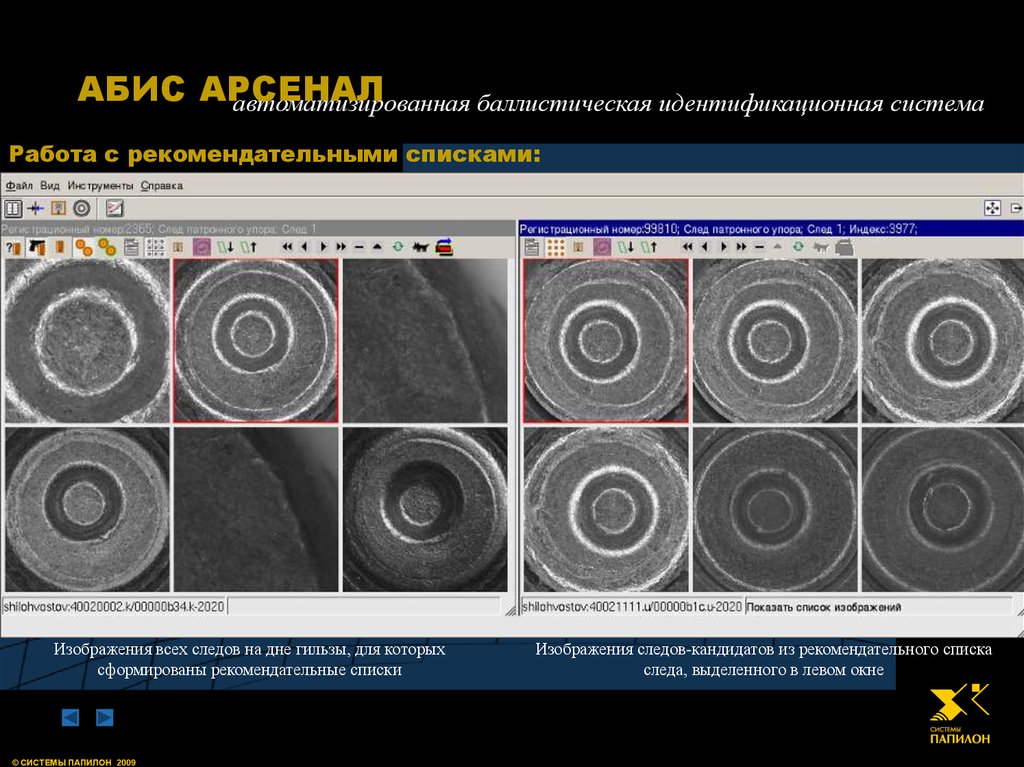Go to the previous slide with left arrow
1024x767 pixels.
tap(70, 717)
